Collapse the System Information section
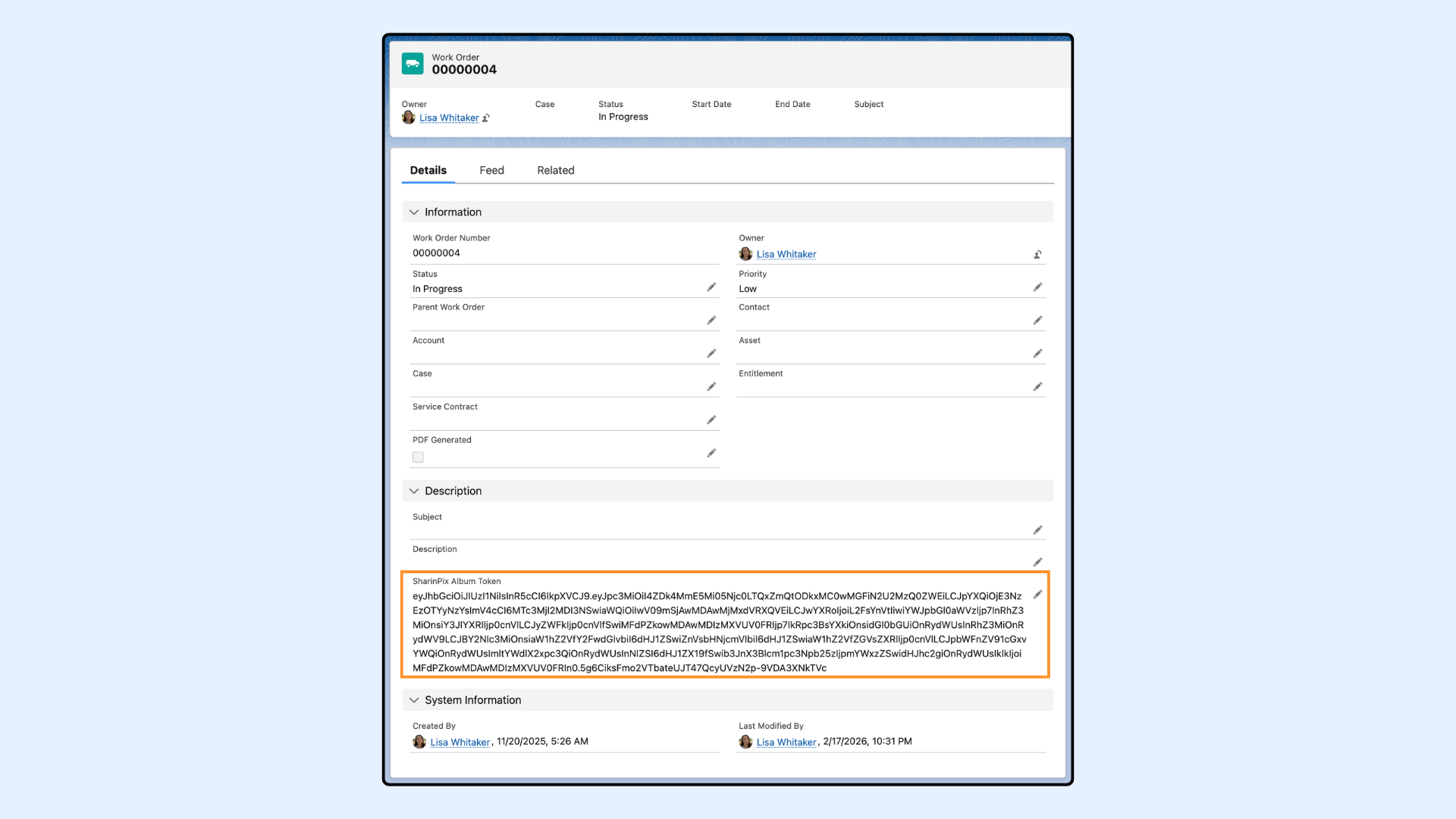Image resolution: width=1456 pixels, height=819 pixels. point(414,700)
